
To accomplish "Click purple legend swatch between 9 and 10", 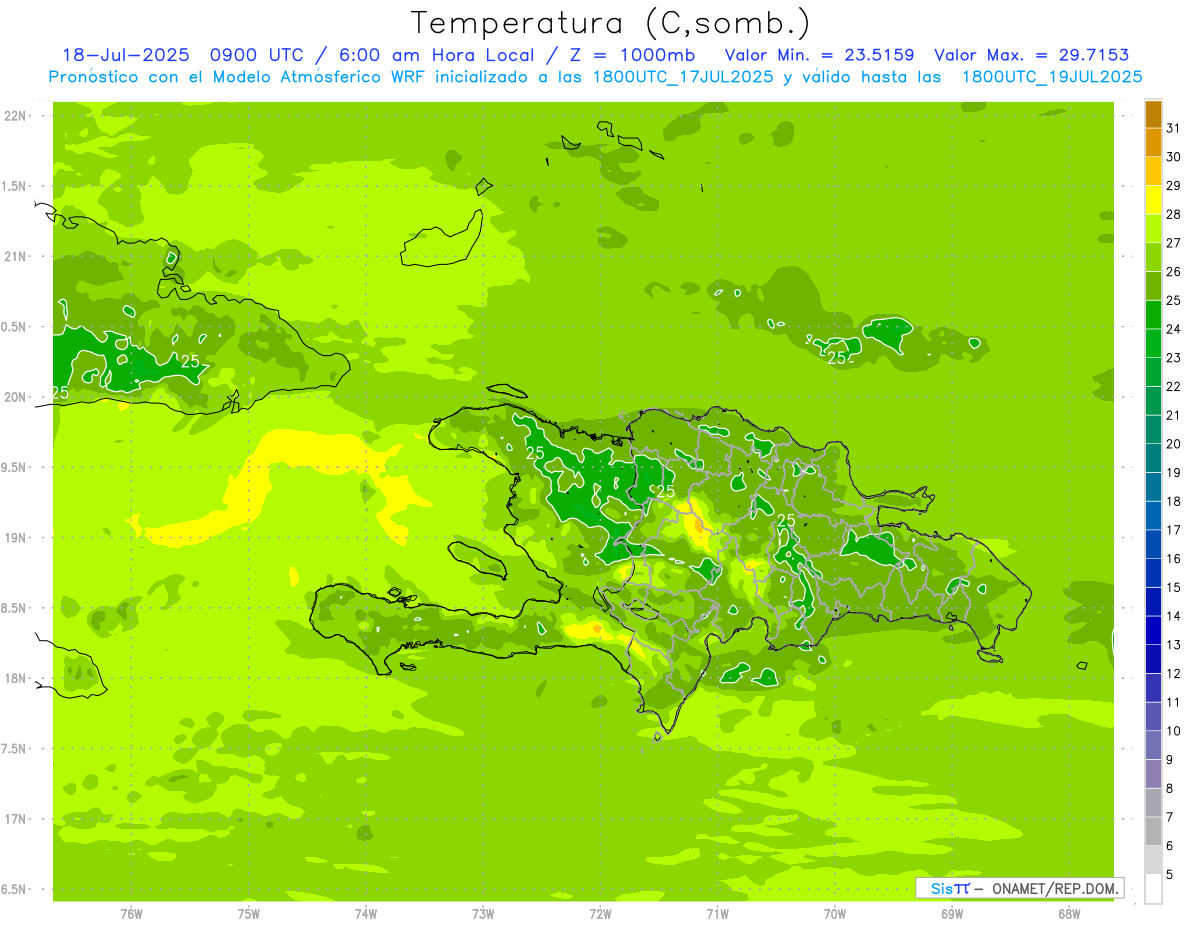I will (x=1153, y=745).
